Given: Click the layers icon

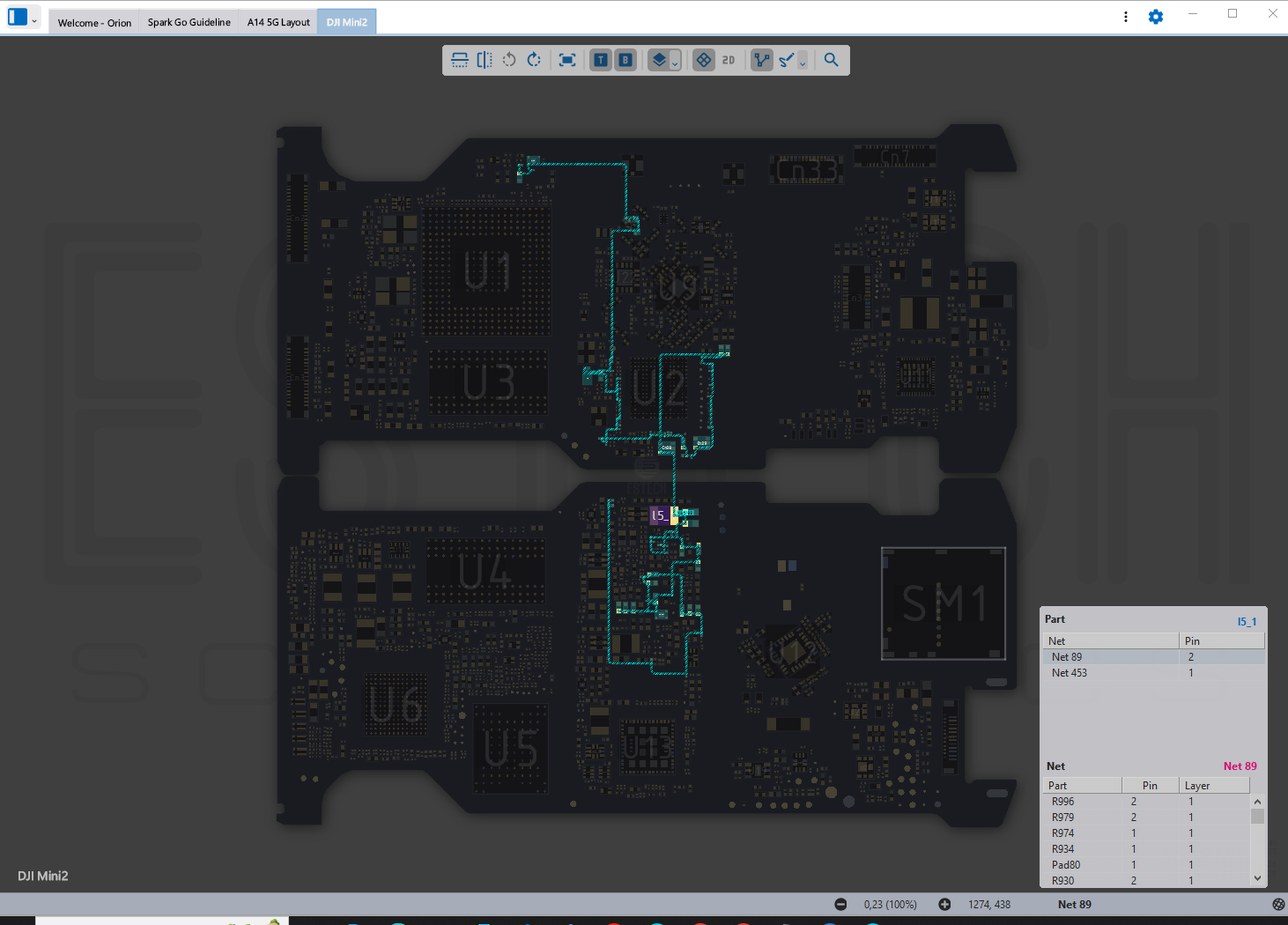Looking at the screenshot, I should coord(659,60).
